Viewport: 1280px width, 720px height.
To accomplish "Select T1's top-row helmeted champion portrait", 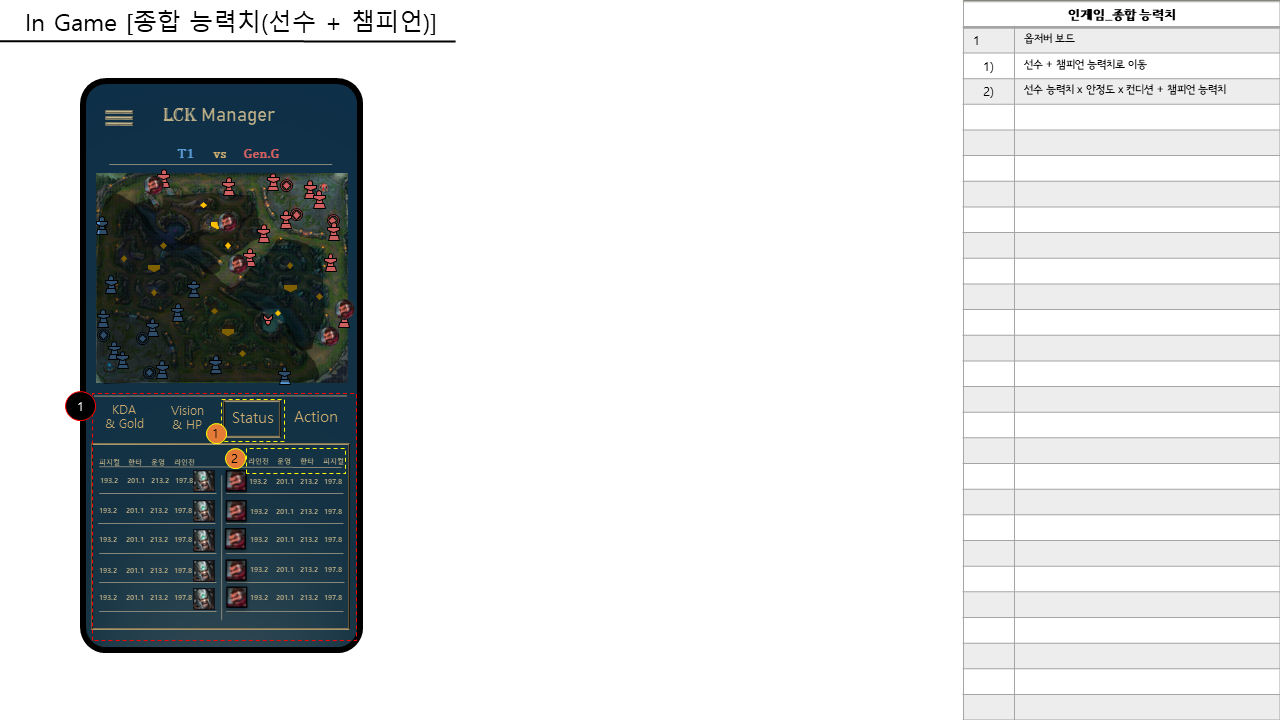I will [x=204, y=481].
